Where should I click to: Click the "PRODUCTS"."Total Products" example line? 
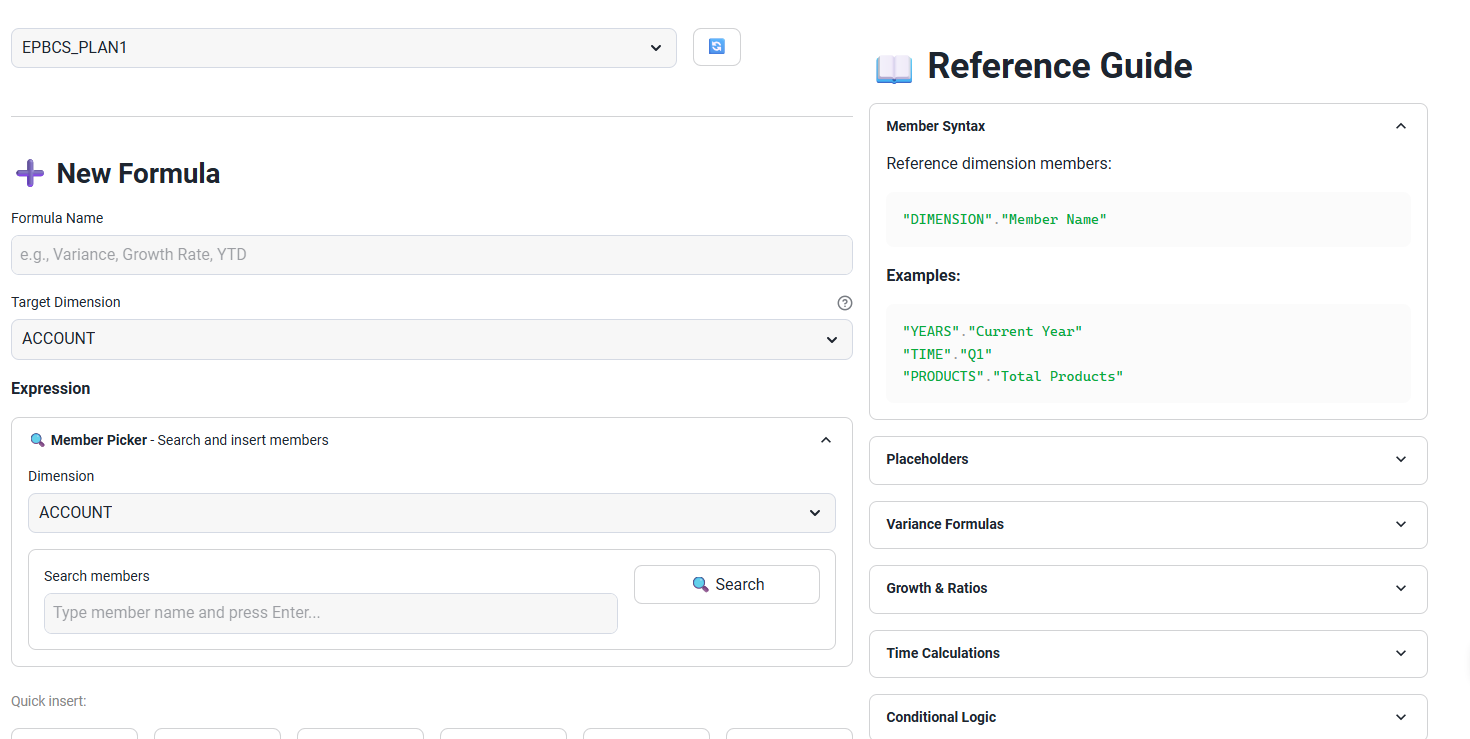pyautogui.click(x=1012, y=376)
